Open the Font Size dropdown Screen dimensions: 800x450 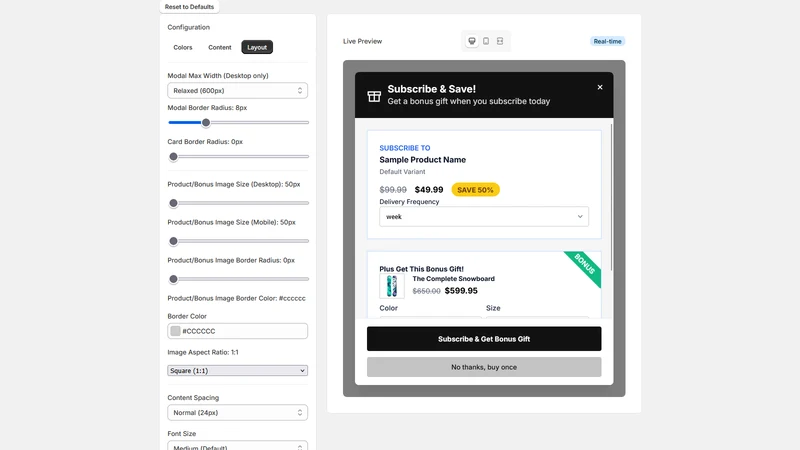click(x=237, y=445)
